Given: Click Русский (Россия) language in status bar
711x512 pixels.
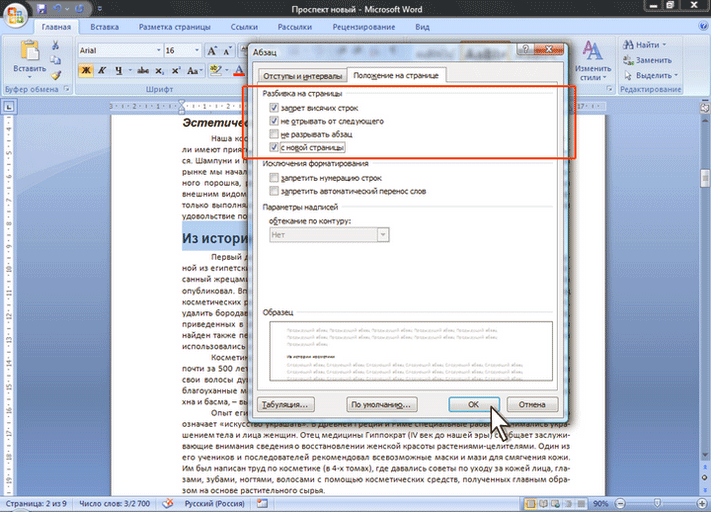Looking at the screenshot, I should click(214, 503).
